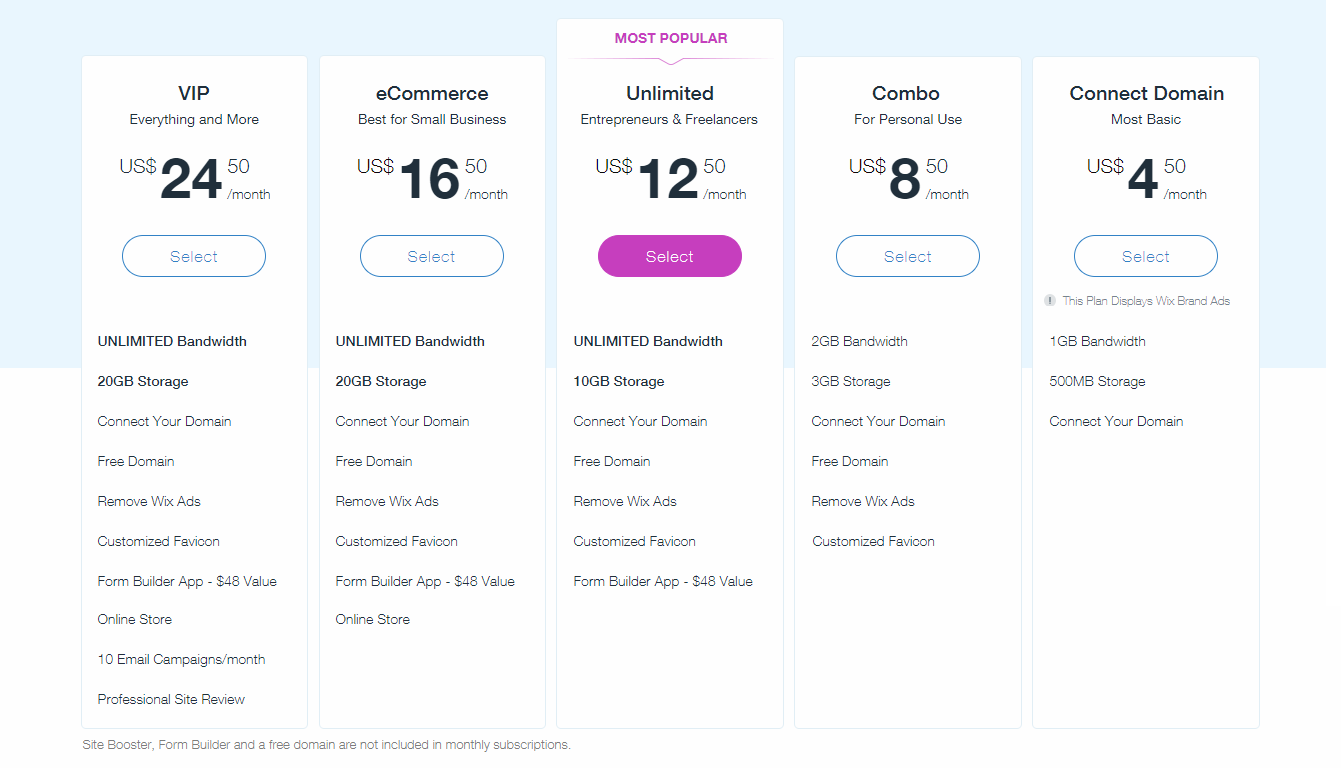Select the VIP plan
The image size is (1342, 768).
tap(194, 256)
